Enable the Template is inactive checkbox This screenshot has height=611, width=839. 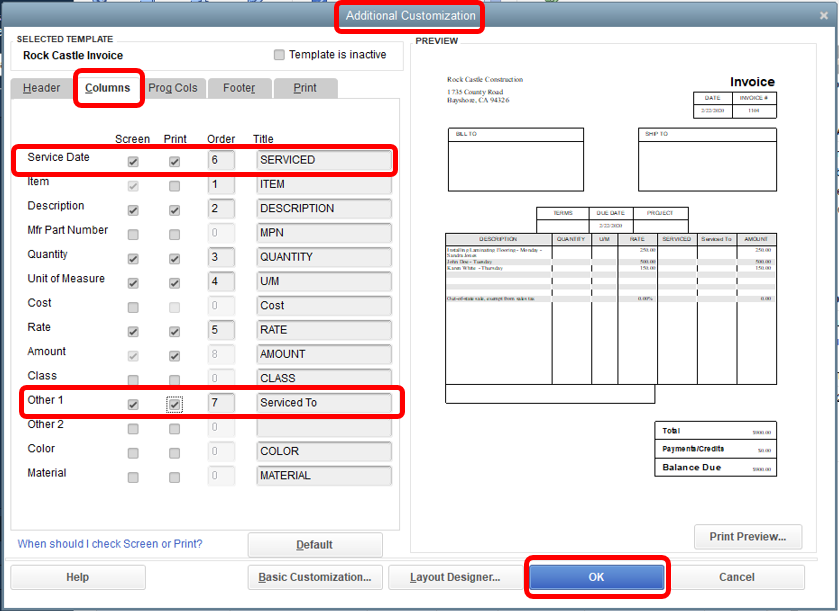coord(278,55)
